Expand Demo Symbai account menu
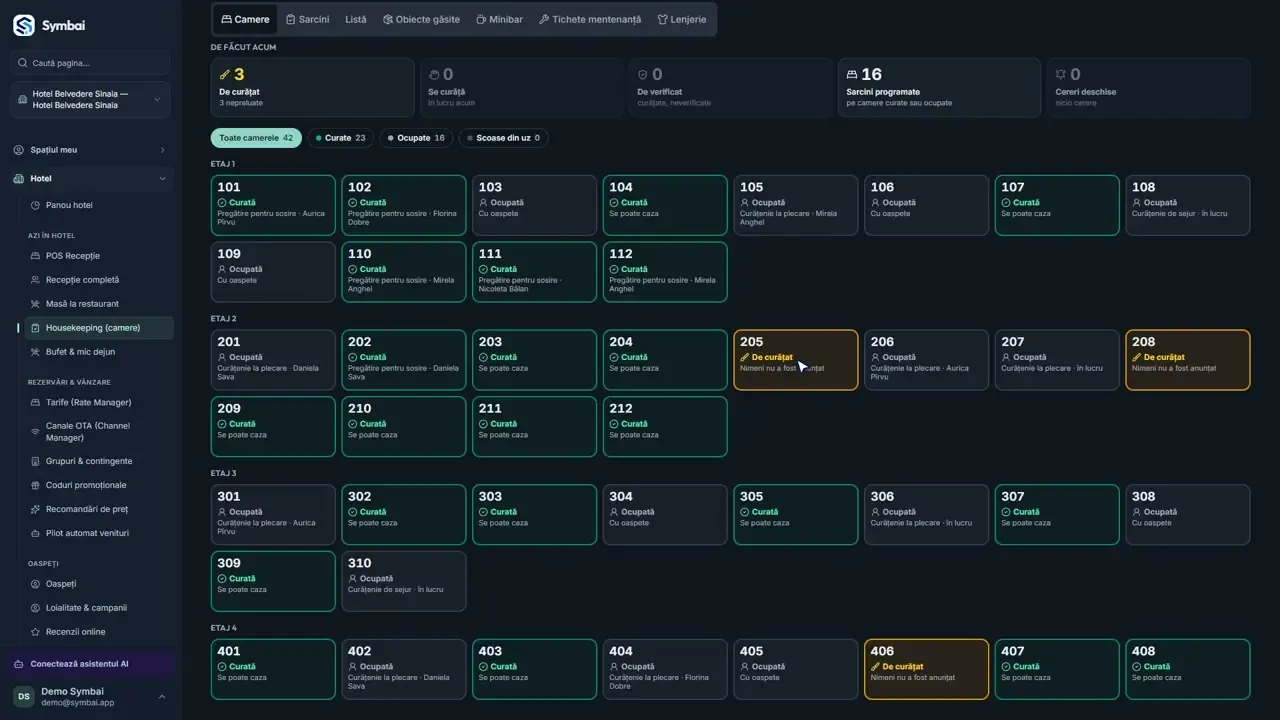This screenshot has width=1280, height=720. pyautogui.click(x=90, y=697)
